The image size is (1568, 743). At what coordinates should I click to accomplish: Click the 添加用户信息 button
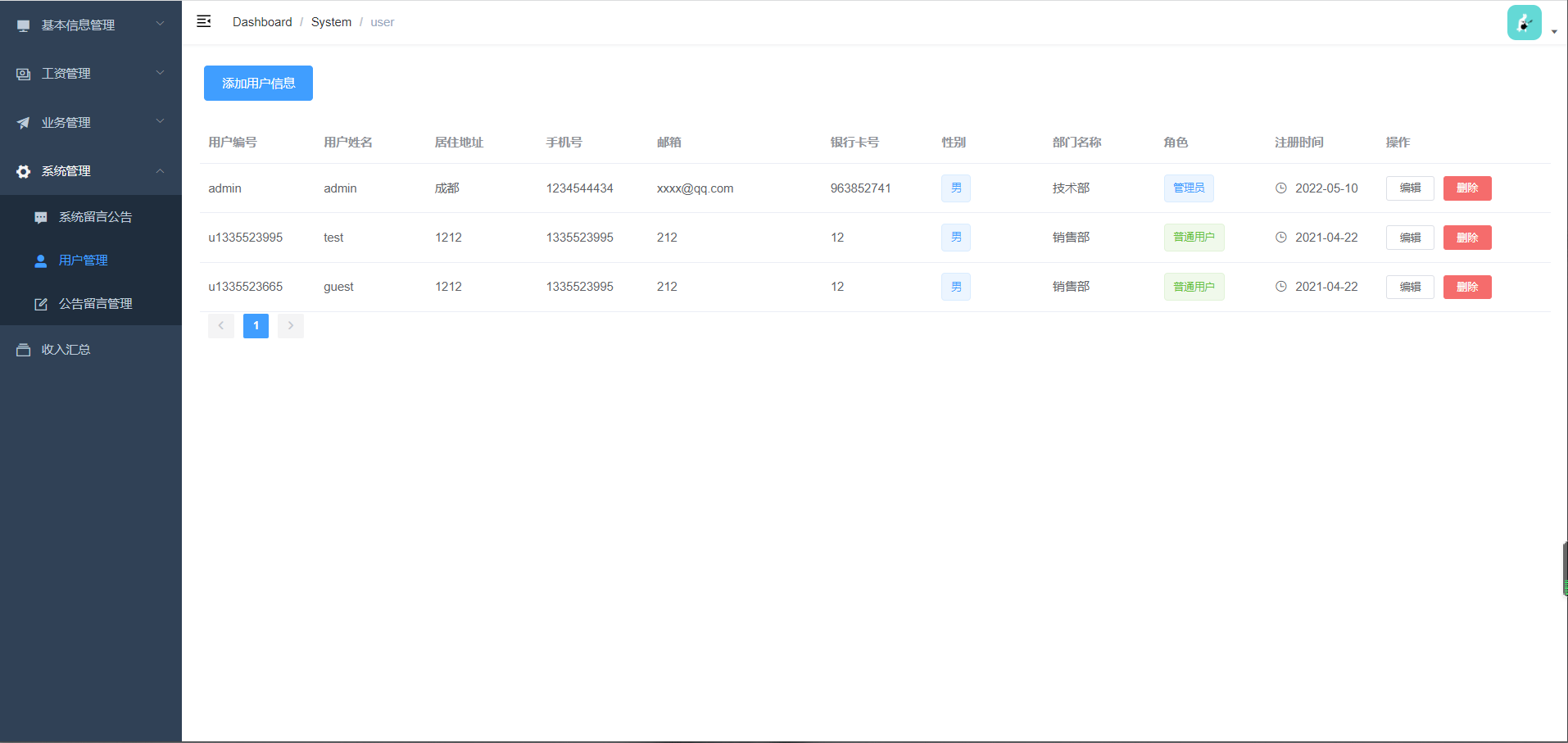258,84
